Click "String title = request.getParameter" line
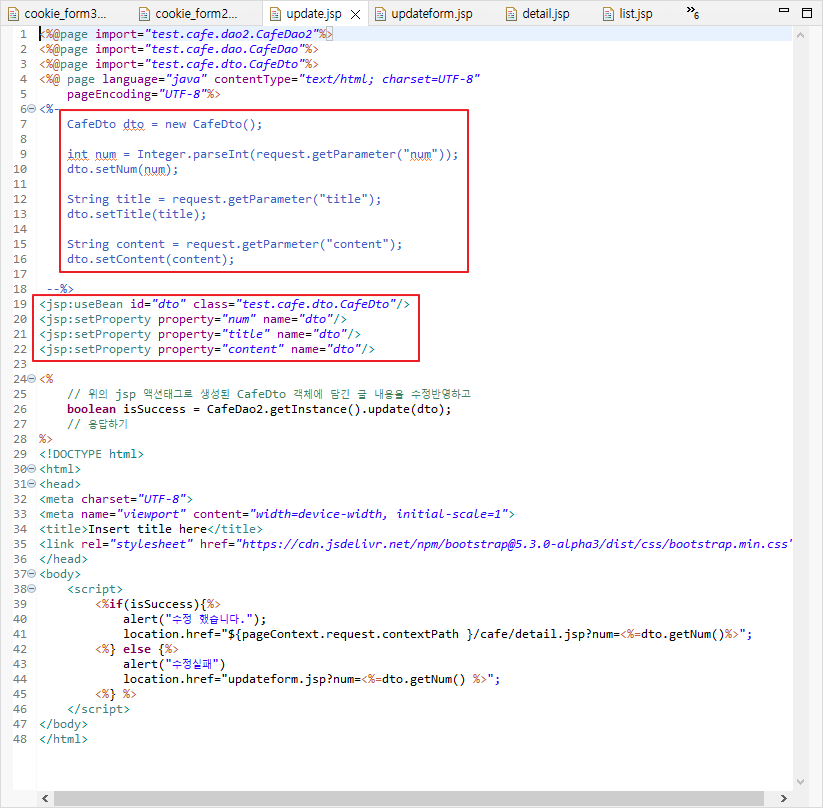The image size is (823, 808). point(224,199)
